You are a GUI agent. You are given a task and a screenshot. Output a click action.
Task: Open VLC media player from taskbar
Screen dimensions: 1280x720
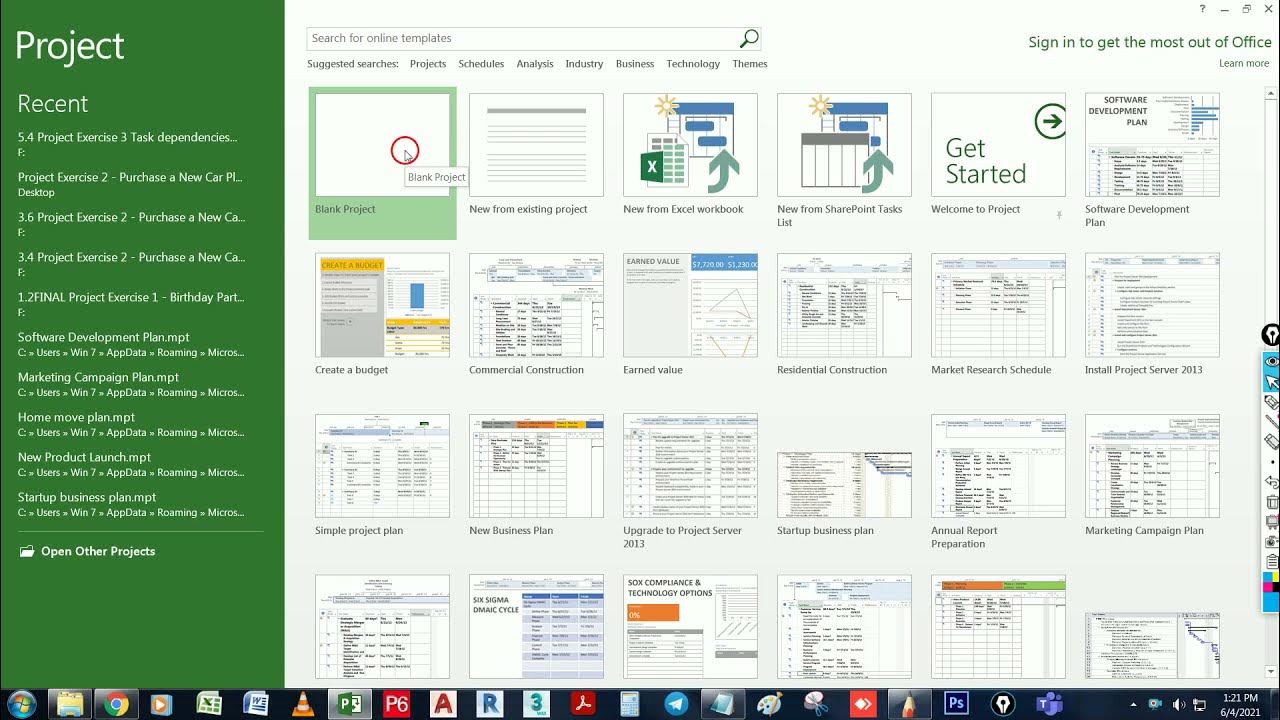pyautogui.click(x=302, y=704)
